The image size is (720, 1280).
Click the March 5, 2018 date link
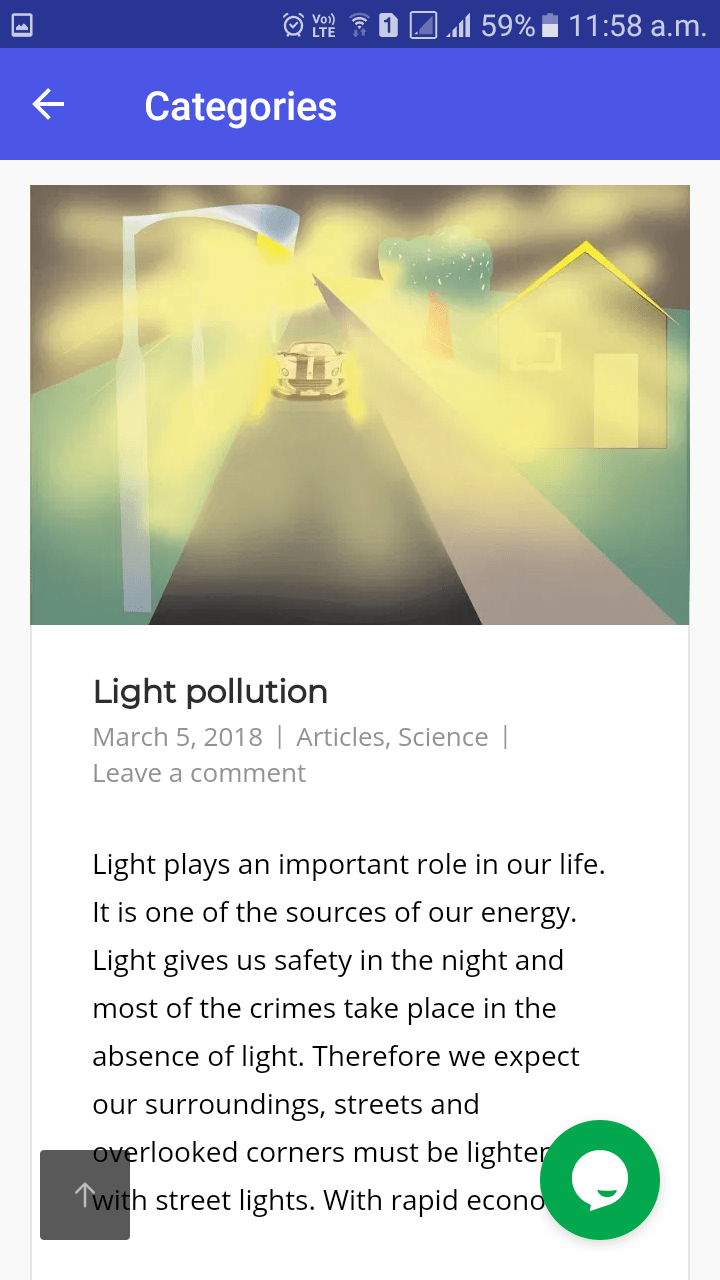(177, 737)
